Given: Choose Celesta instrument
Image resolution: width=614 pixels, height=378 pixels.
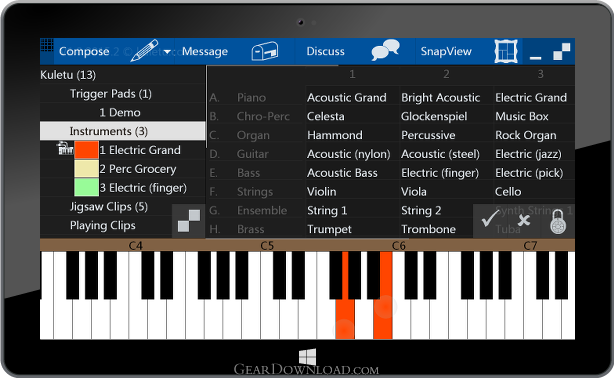Looking at the screenshot, I should (326, 116).
